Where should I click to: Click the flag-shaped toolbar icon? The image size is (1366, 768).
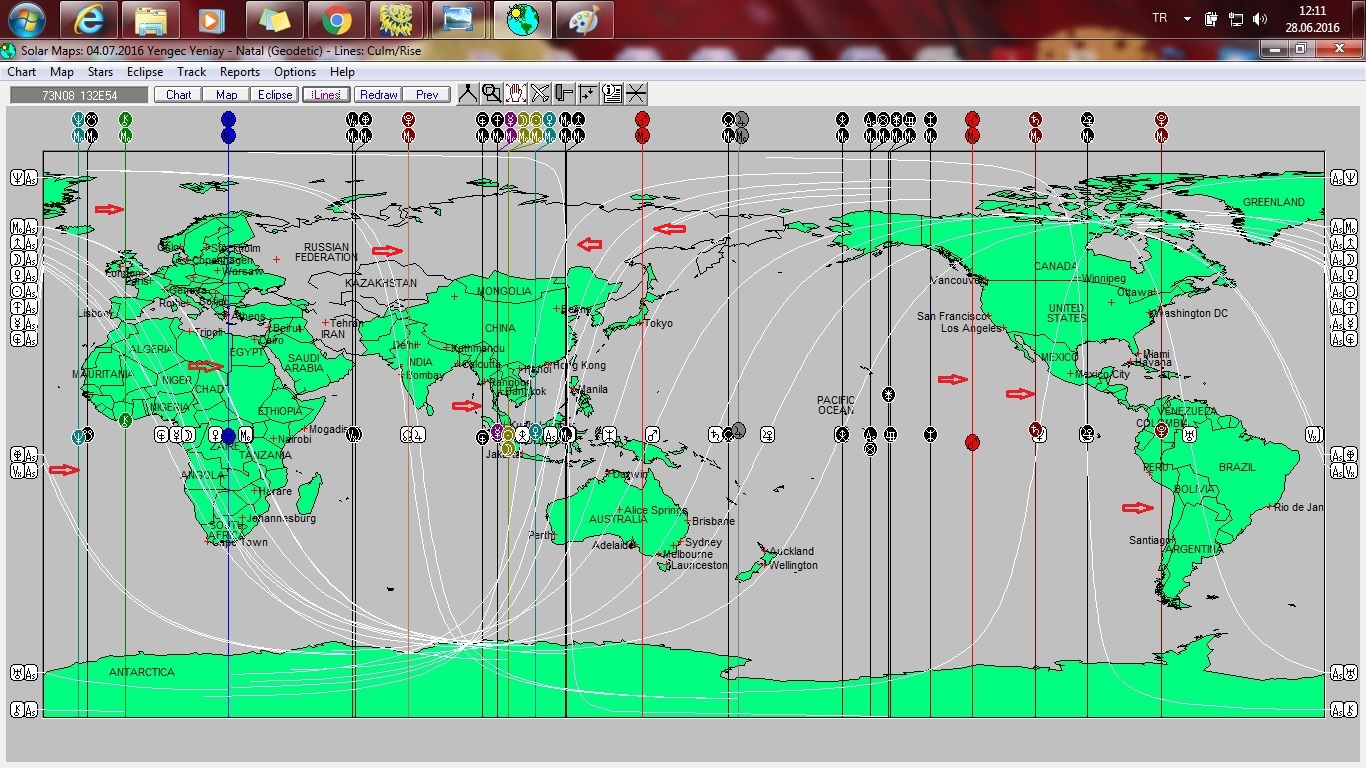point(564,94)
